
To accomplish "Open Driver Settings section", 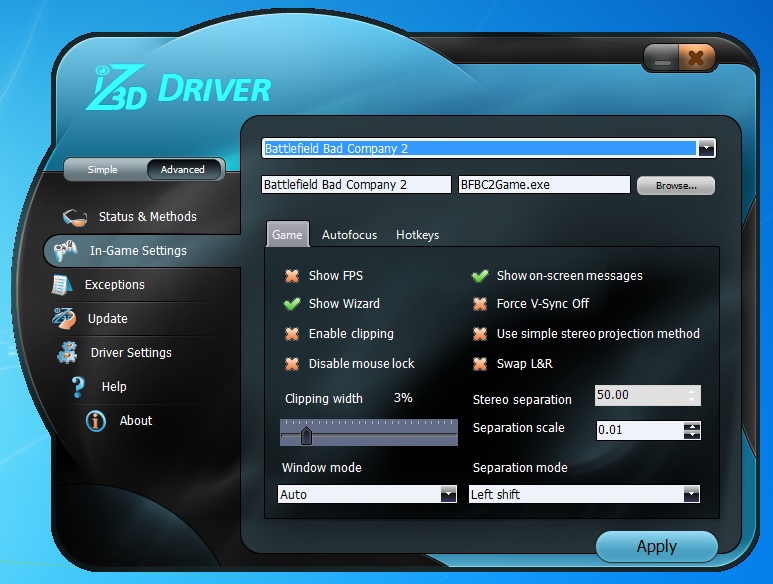I will click(x=131, y=353).
